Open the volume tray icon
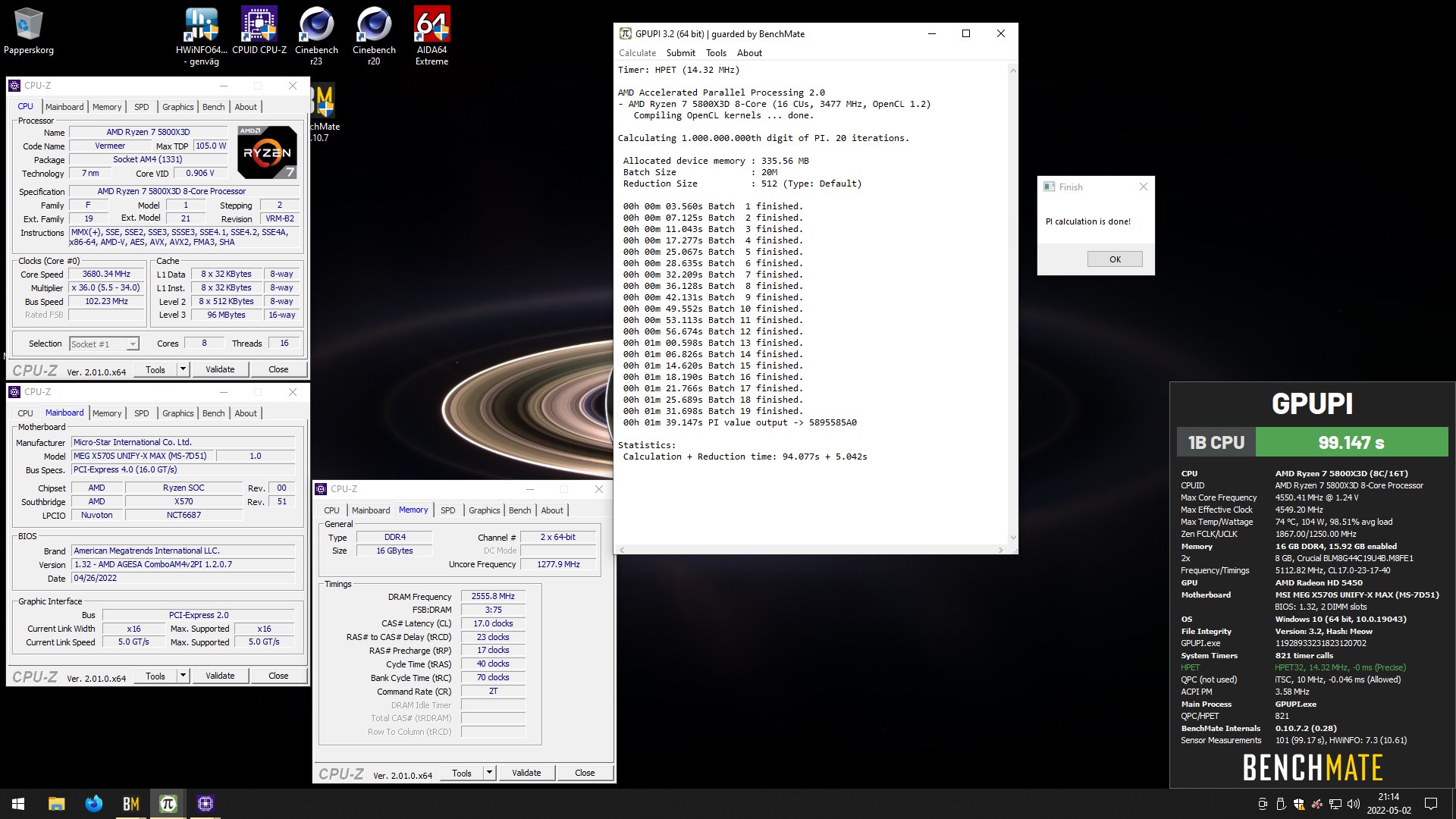This screenshot has width=1456, height=819. coord(1354,804)
